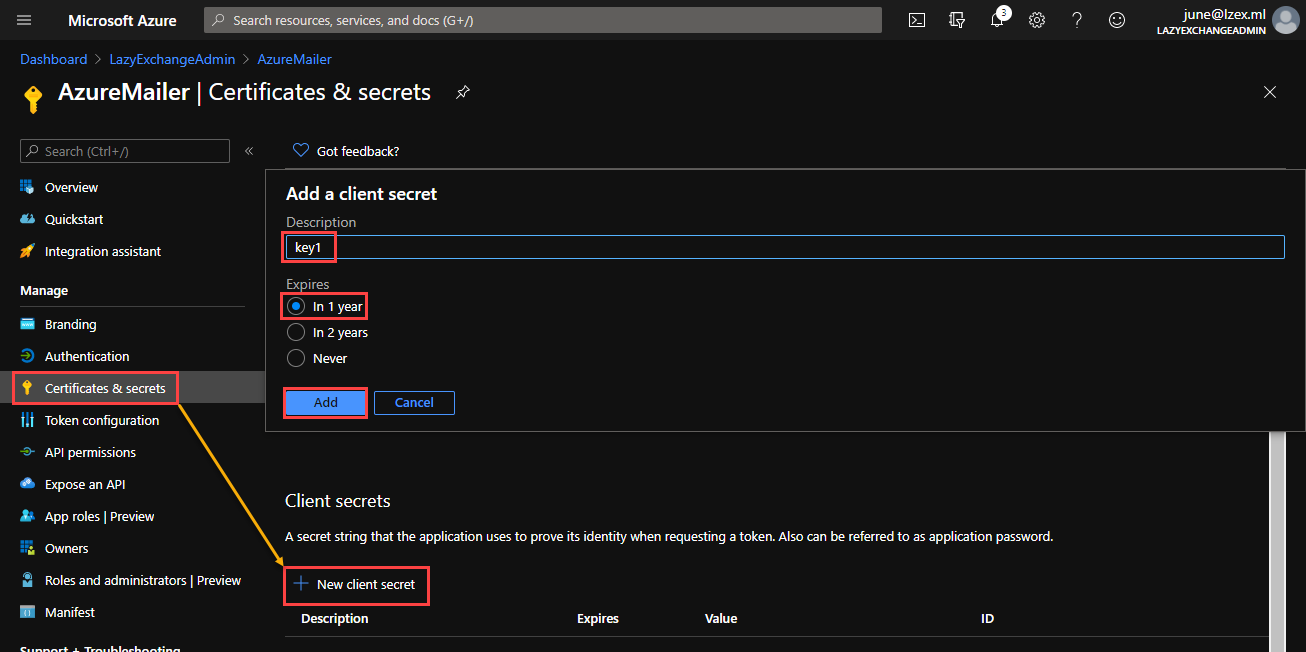Click the Quickstart cloud icon
This screenshot has width=1306, height=652.
pyautogui.click(x=27, y=219)
